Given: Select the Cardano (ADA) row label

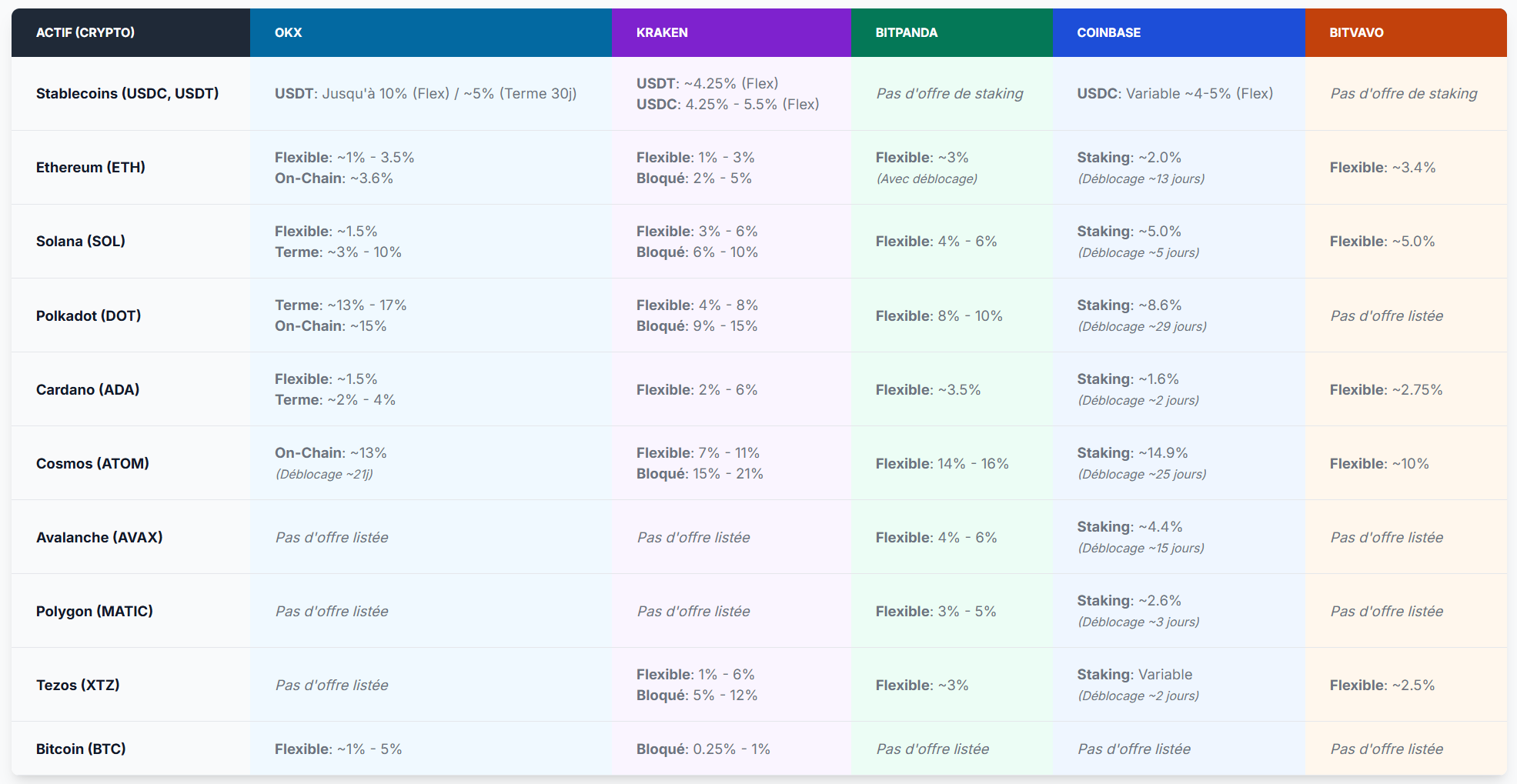Looking at the screenshot, I should (x=88, y=390).
